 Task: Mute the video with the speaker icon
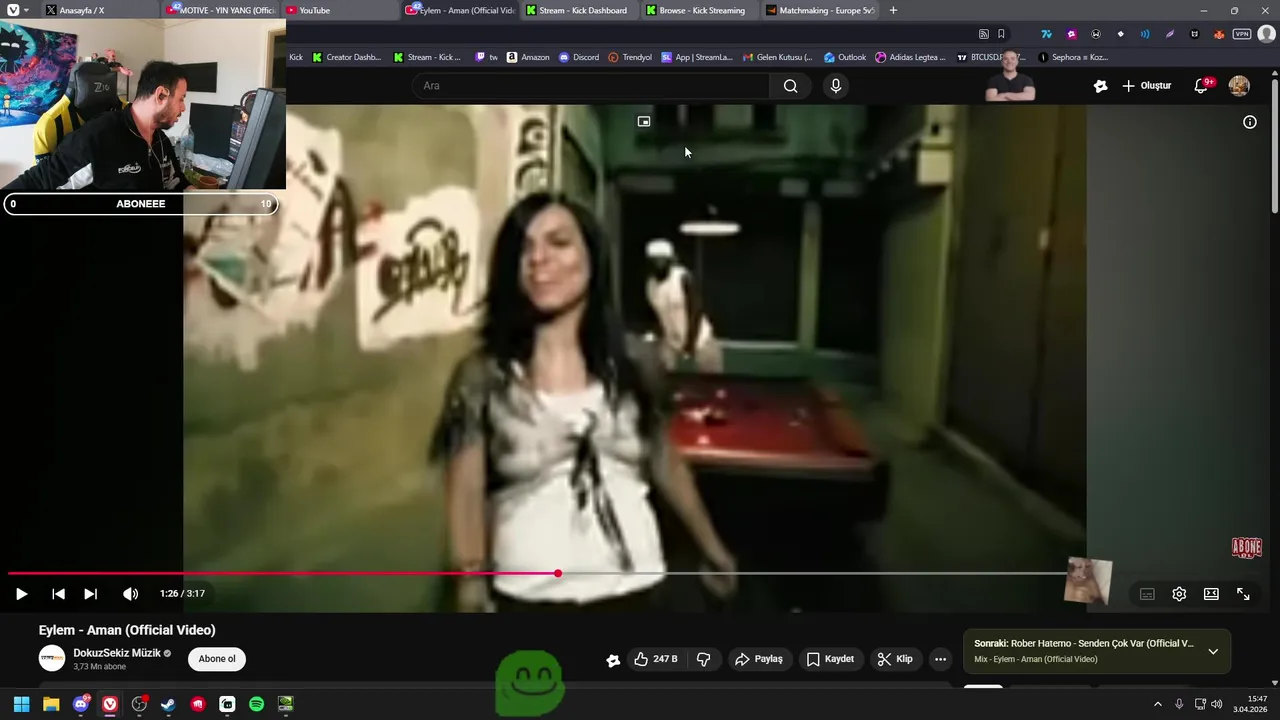pyautogui.click(x=130, y=594)
